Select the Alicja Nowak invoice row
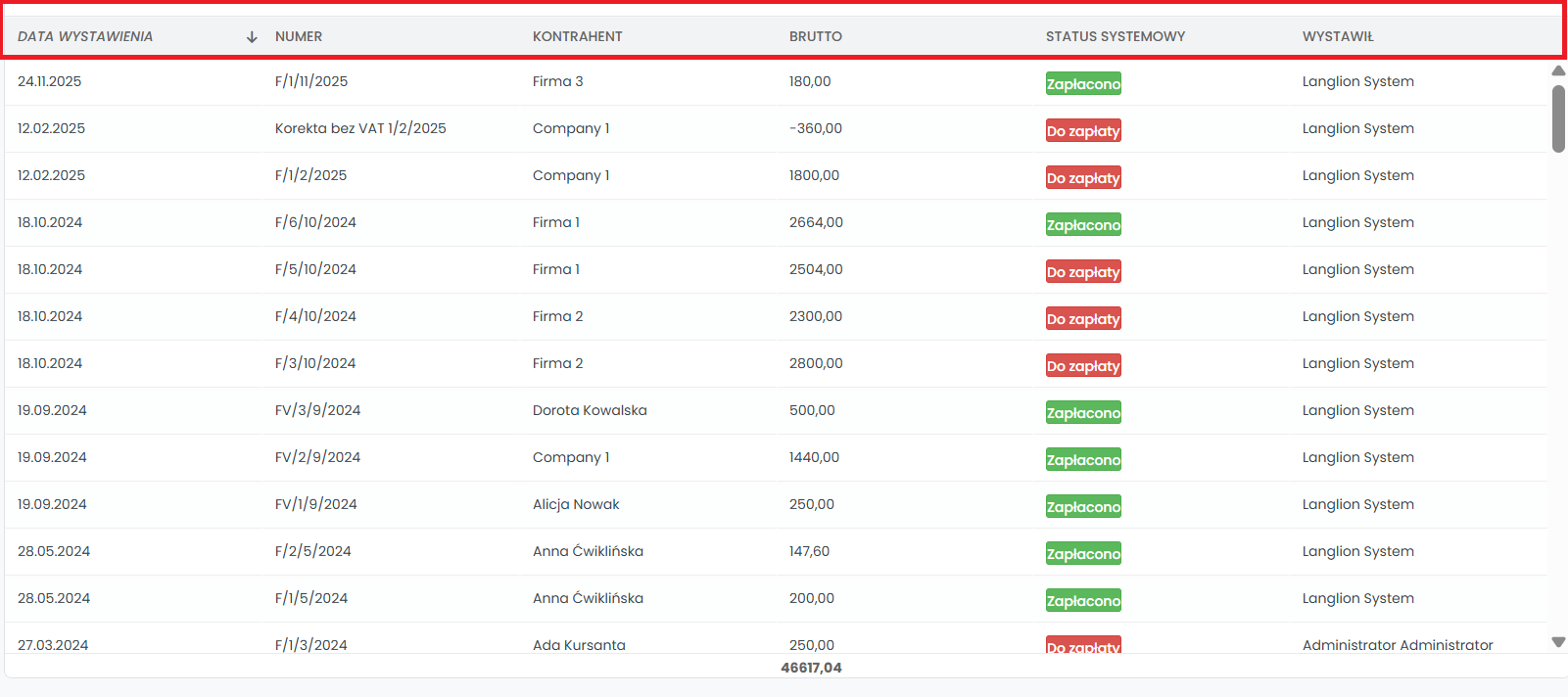Viewport: 1568px width, 697px height. [576, 505]
